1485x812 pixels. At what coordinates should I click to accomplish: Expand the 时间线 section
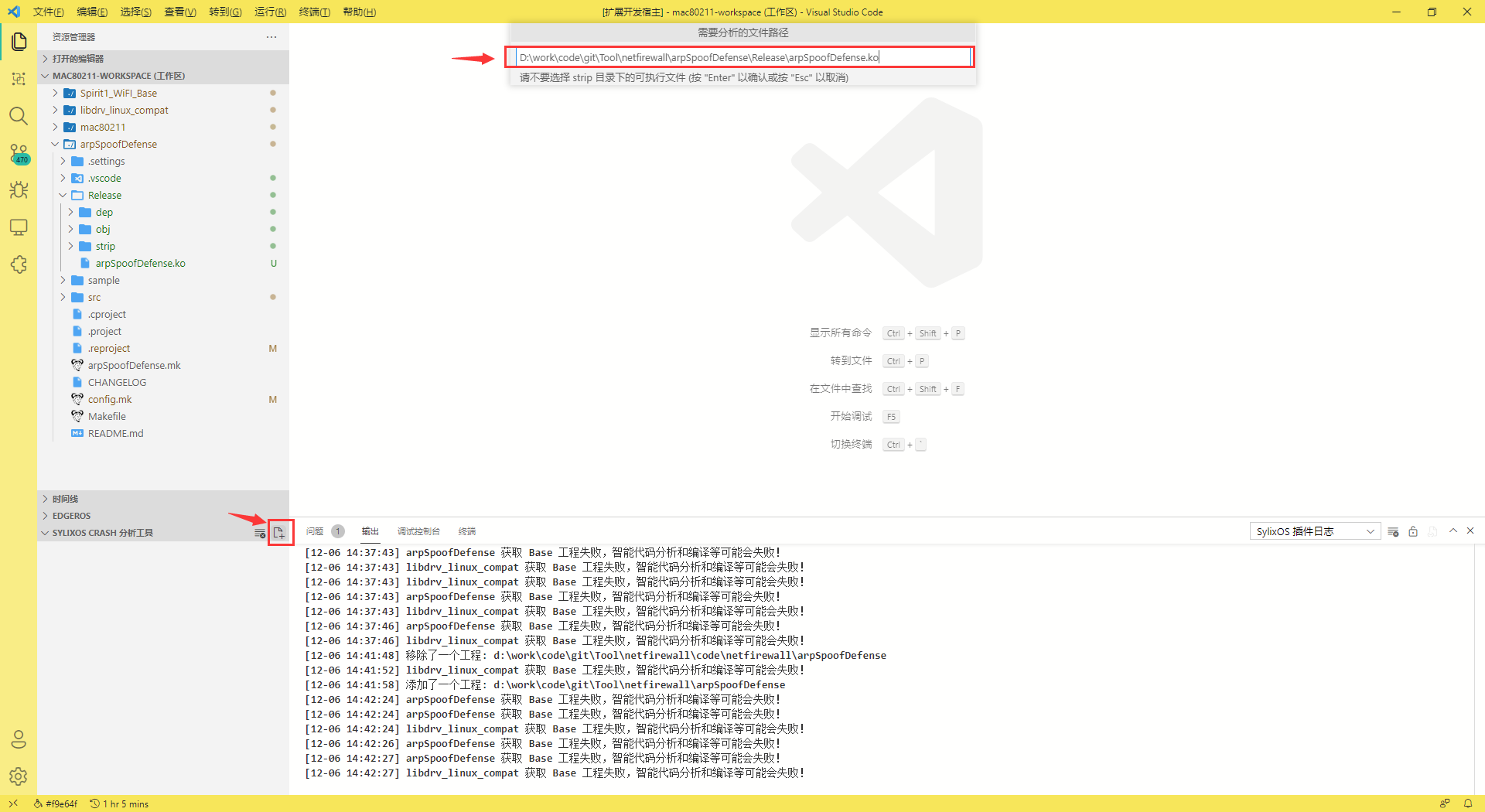163,499
